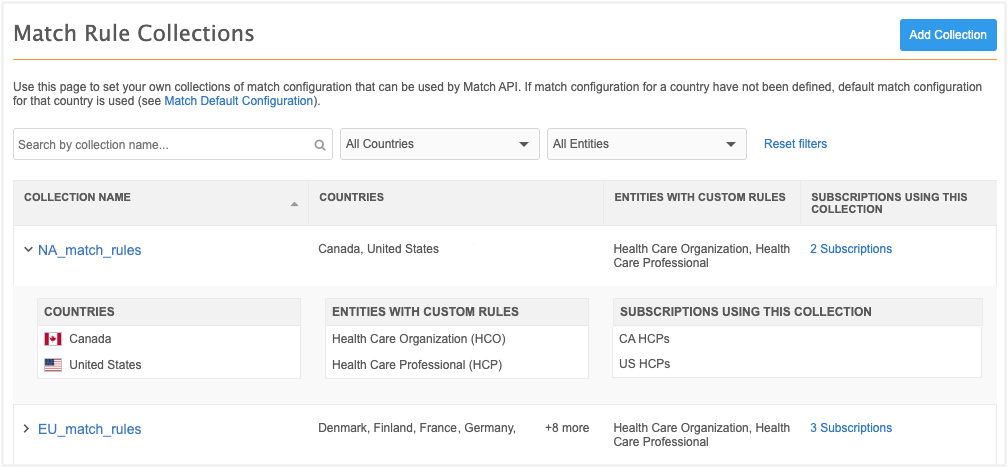Click the Add Collection button
Screen dimensions: 1008x468
947,35
